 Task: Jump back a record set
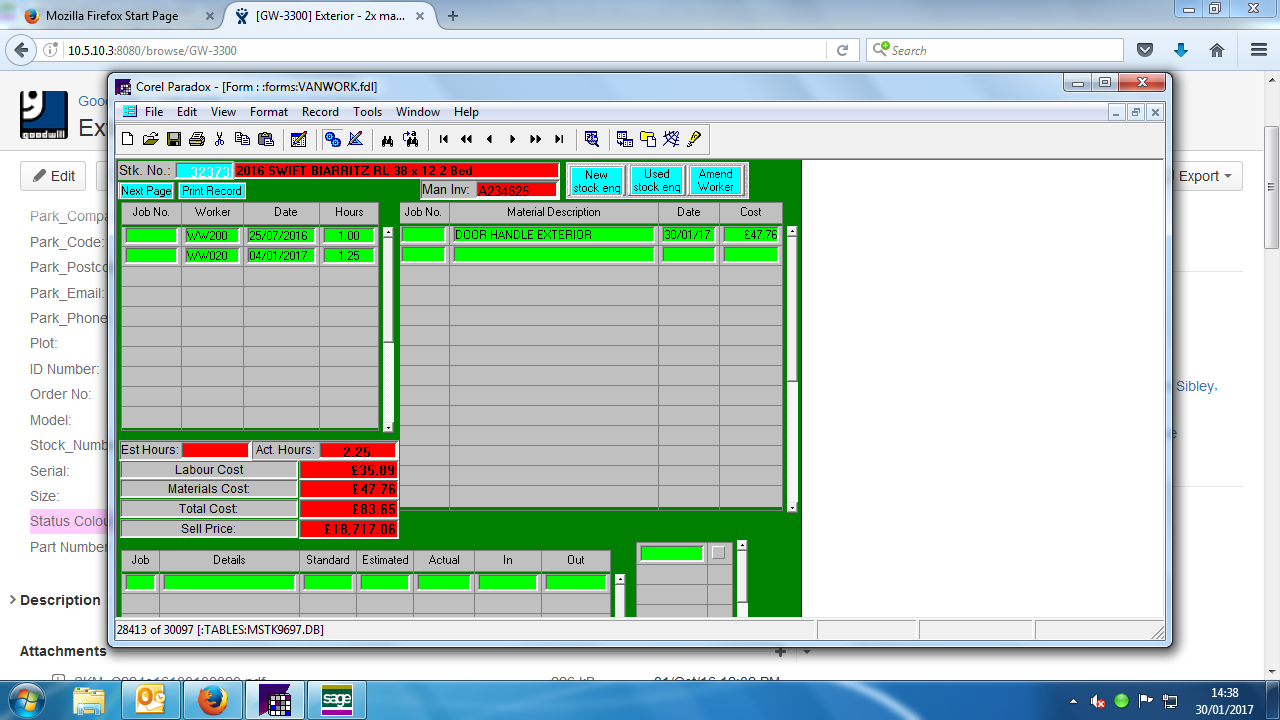coord(466,139)
